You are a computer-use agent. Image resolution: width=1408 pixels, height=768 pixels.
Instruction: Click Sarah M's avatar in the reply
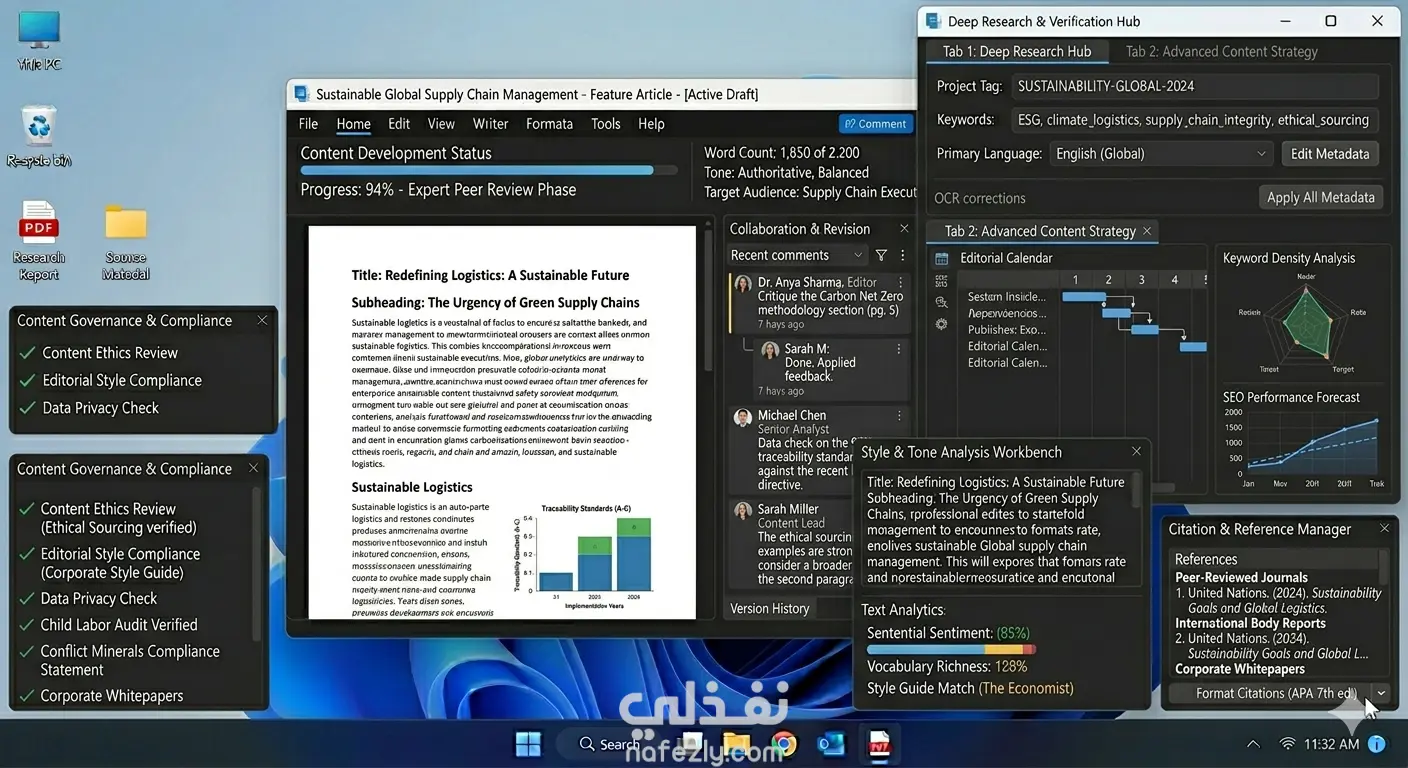(770, 350)
